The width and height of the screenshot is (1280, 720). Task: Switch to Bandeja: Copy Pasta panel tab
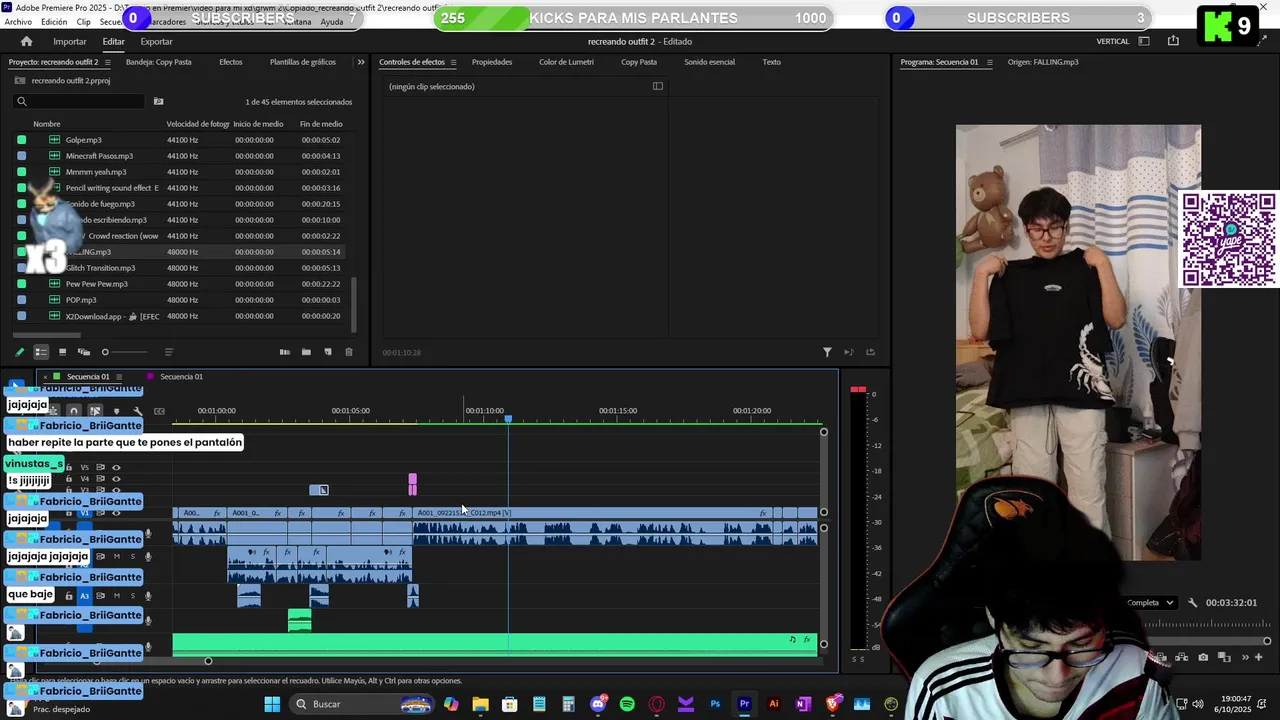(158, 62)
